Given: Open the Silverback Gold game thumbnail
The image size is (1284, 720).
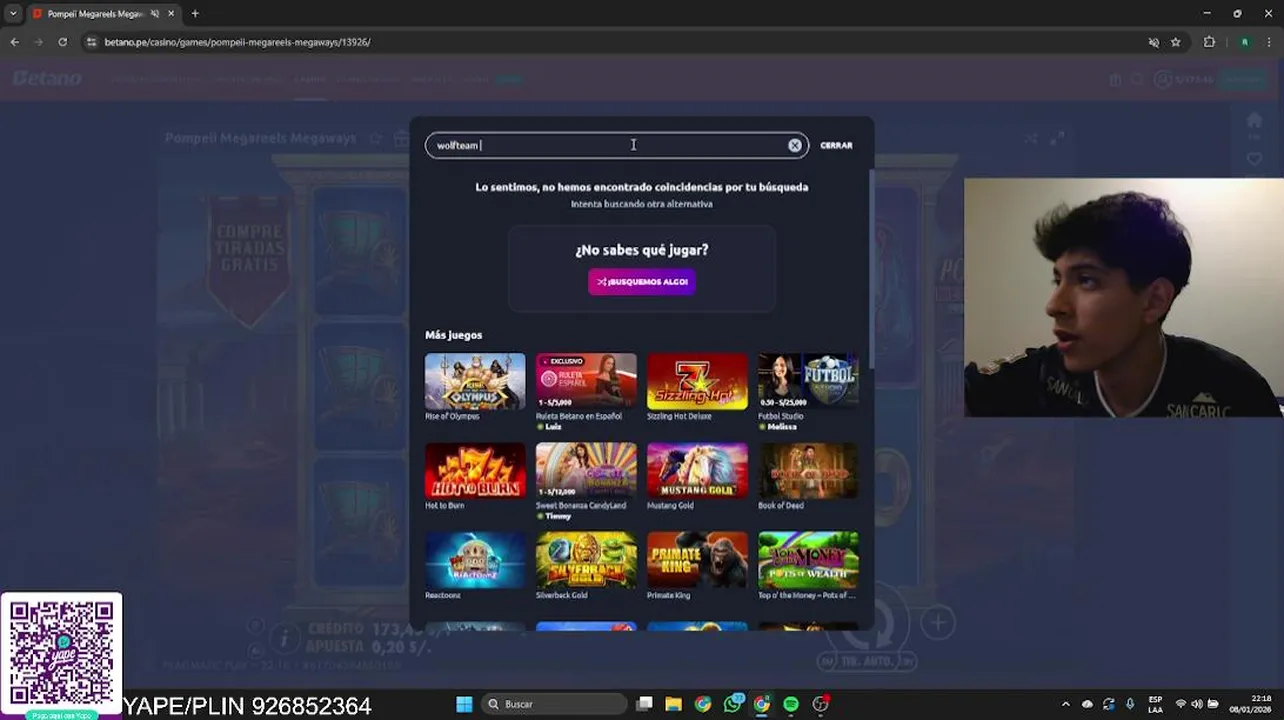Looking at the screenshot, I should [586, 560].
